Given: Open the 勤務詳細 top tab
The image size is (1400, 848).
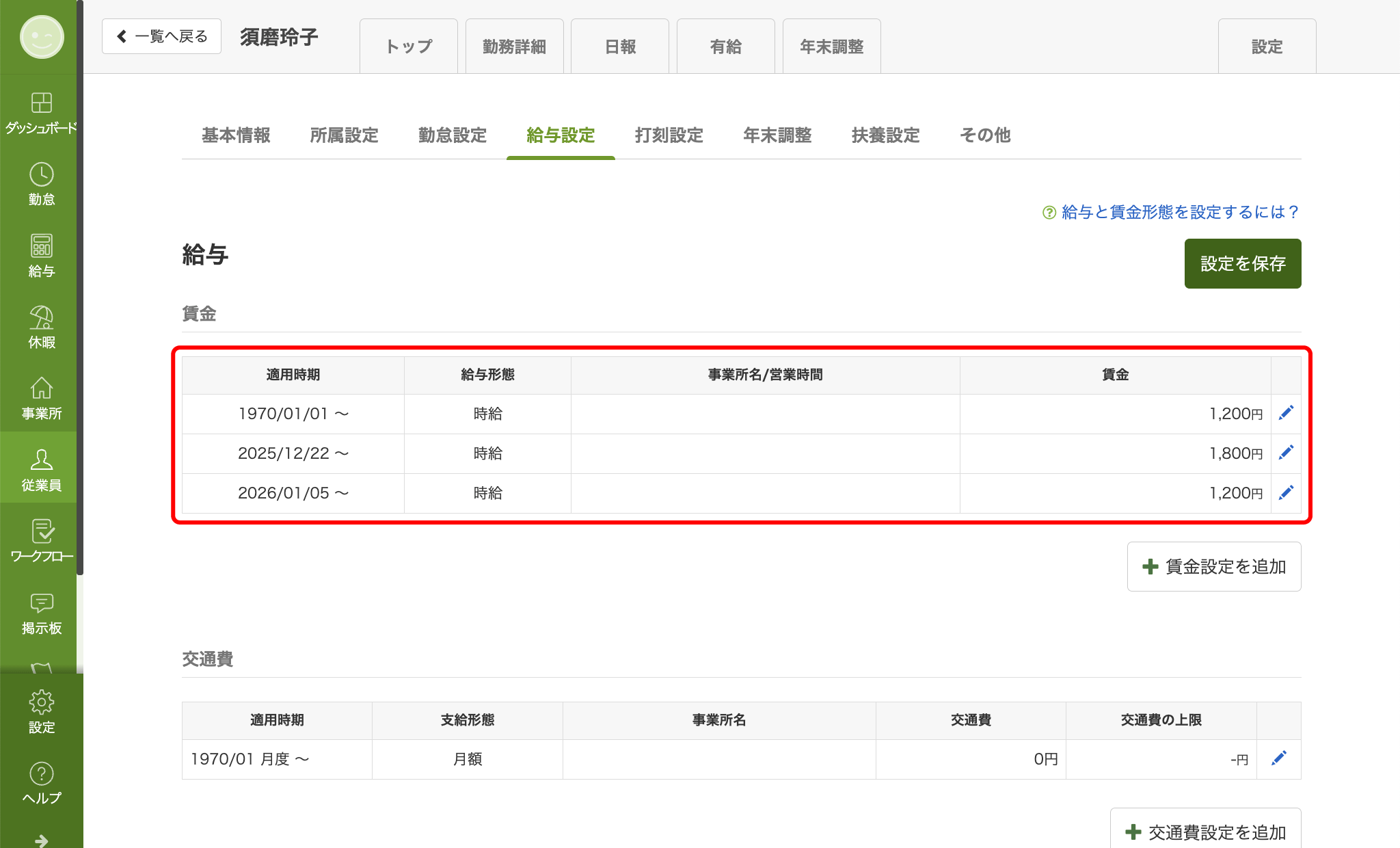Looking at the screenshot, I should [x=514, y=47].
